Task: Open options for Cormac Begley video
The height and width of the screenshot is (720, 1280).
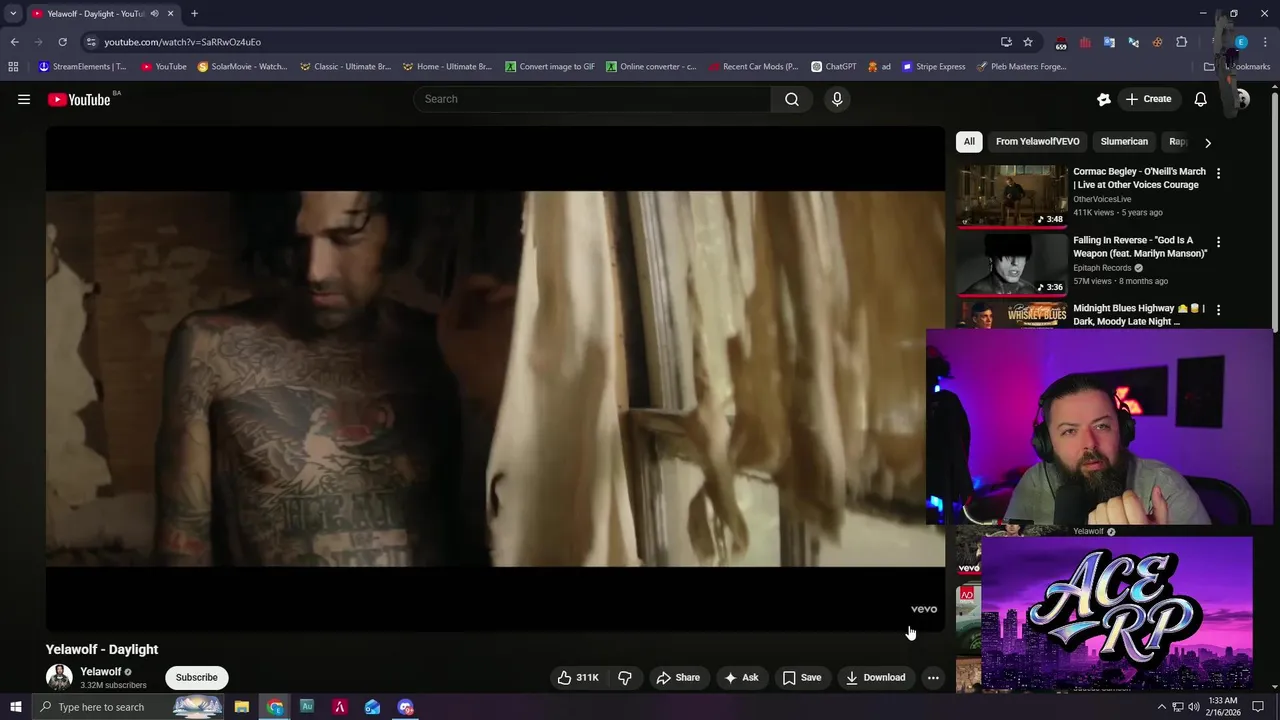Action: pyautogui.click(x=1218, y=173)
